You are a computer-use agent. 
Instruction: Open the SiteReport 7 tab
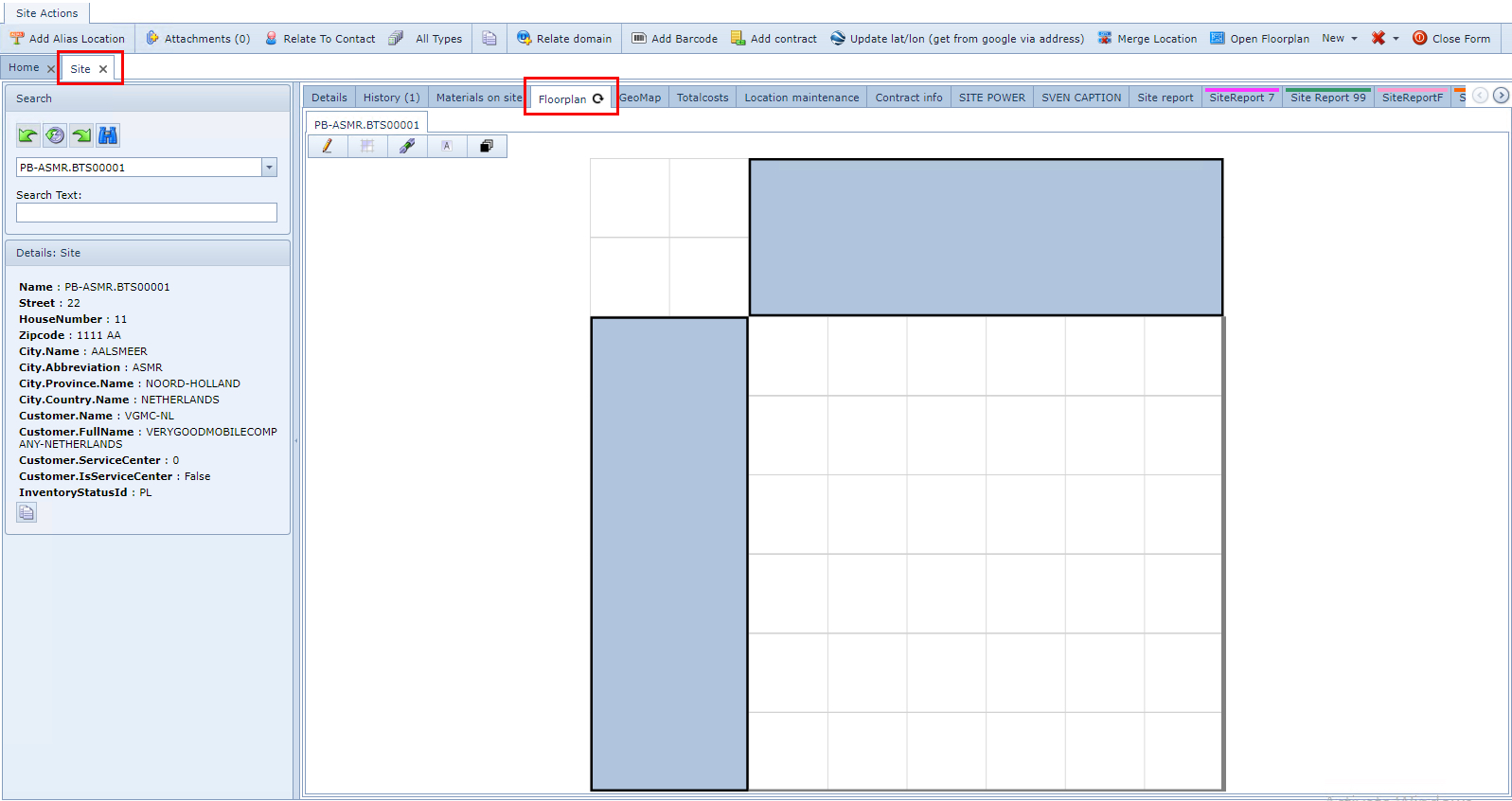coord(1241,98)
